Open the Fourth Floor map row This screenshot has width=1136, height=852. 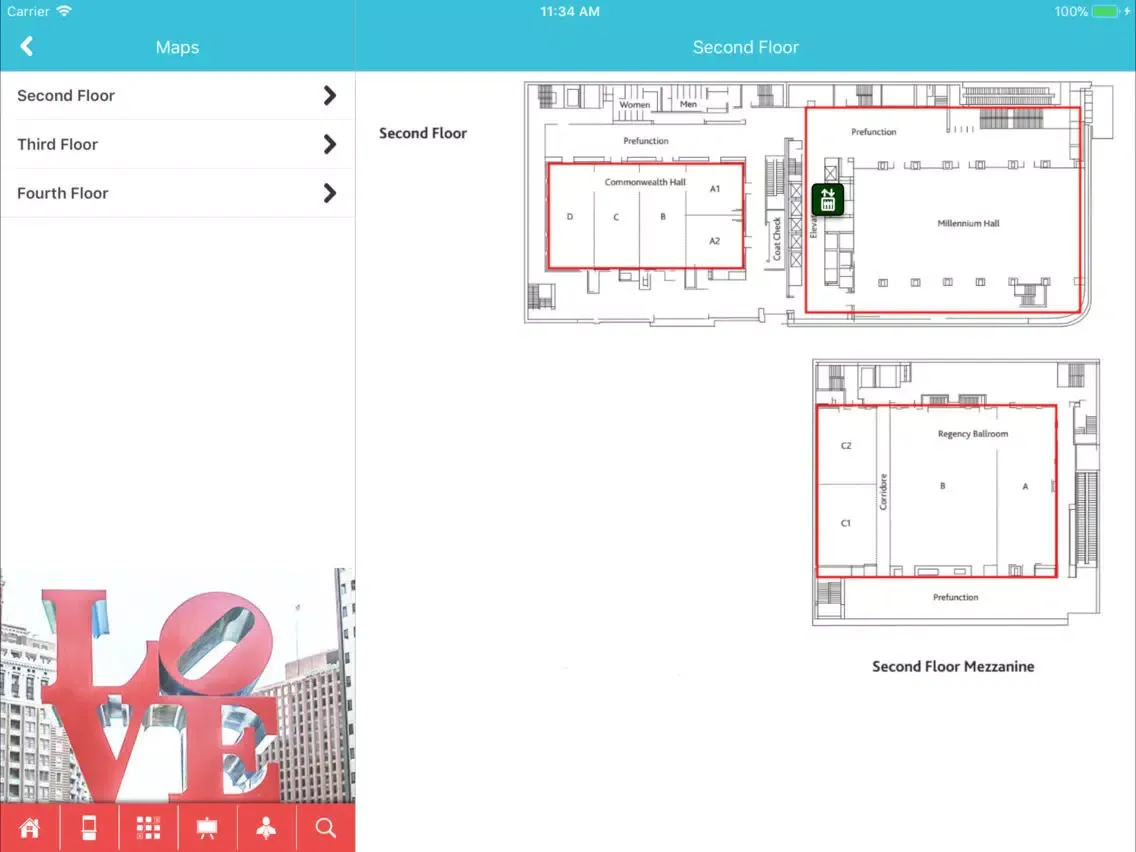pos(178,193)
